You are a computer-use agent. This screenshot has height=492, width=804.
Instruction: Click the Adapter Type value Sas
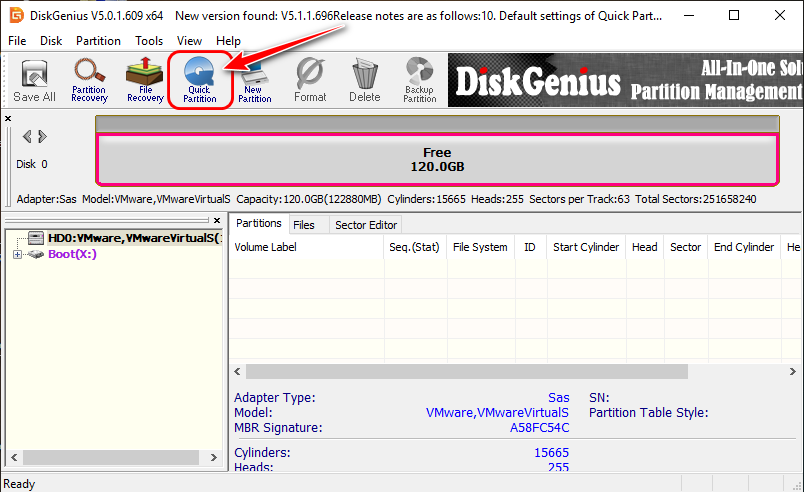point(558,398)
